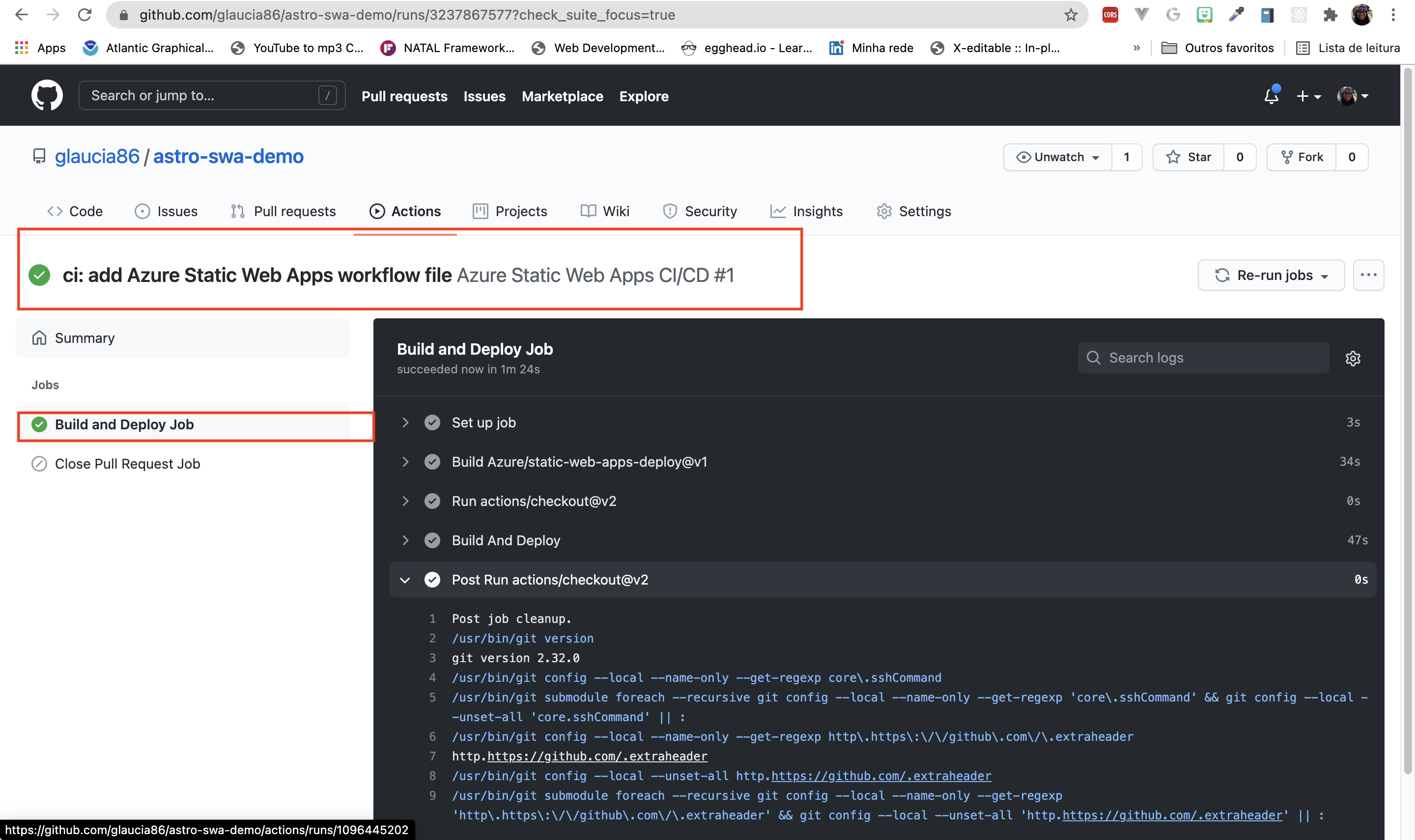Open github.com/.extraheader link on log line 7
The height and width of the screenshot is (840, 1415).
coord(597,756)
